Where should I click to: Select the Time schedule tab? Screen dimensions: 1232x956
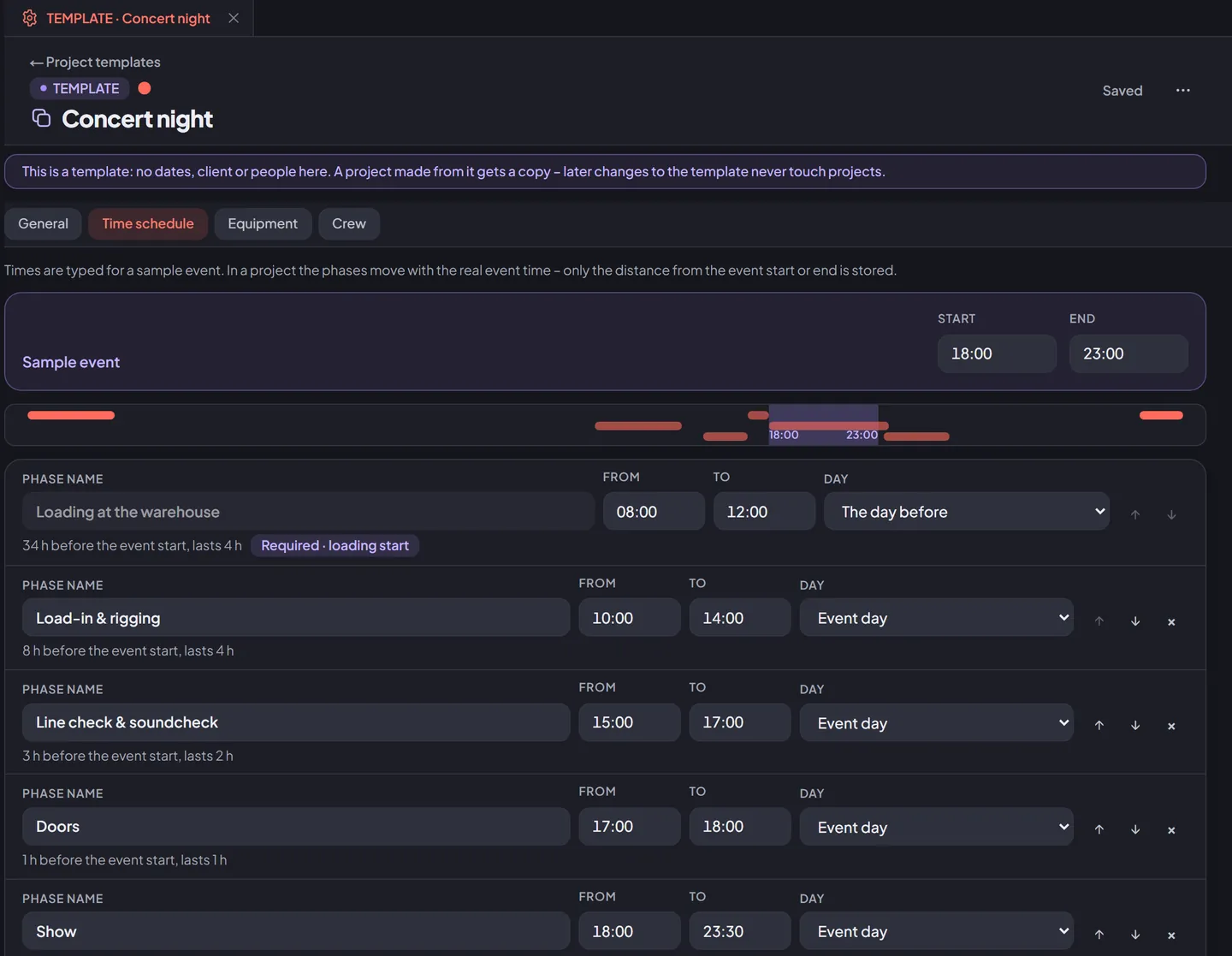tap(148, 223)
